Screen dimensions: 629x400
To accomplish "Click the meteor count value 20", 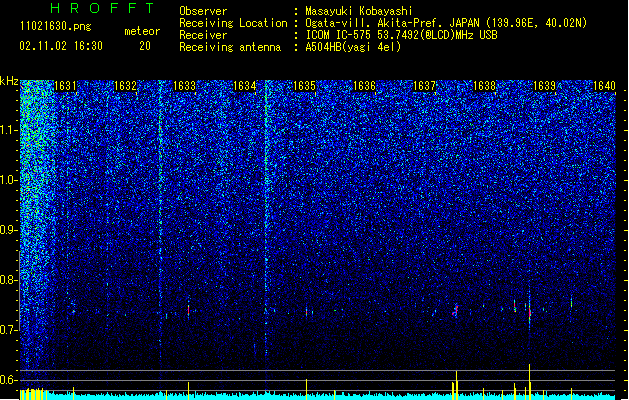I will (x=145, y=46).
